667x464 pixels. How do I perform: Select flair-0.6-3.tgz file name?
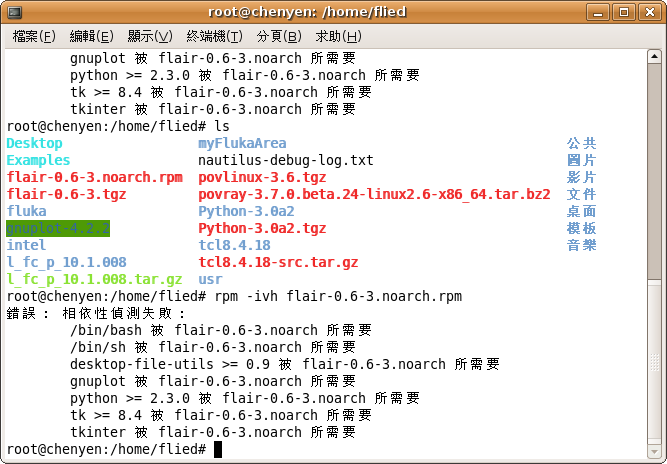[x=66, y=194]
